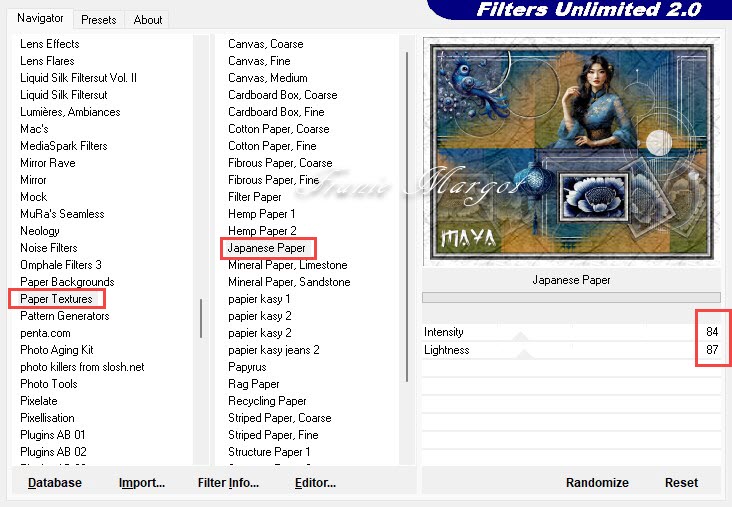Choose papier kasy jeans 2 filter
Image resolution: width=732 pixels, height=507 pixels.
(x=274, y=350)
